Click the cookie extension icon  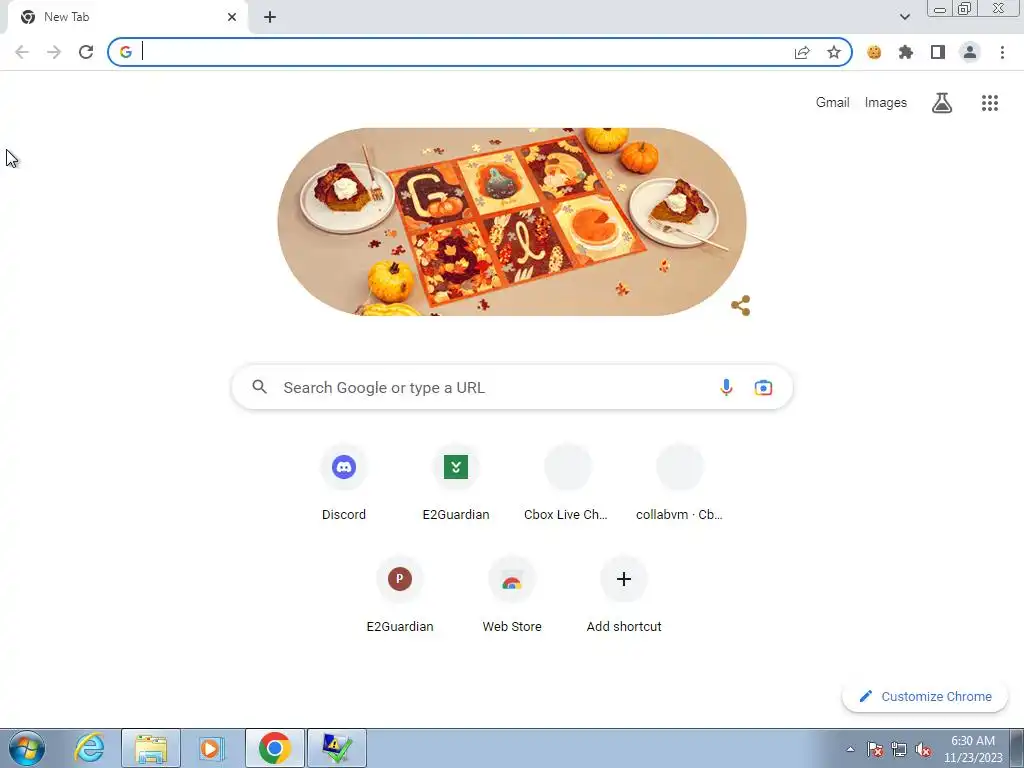[x=874, y=52]
